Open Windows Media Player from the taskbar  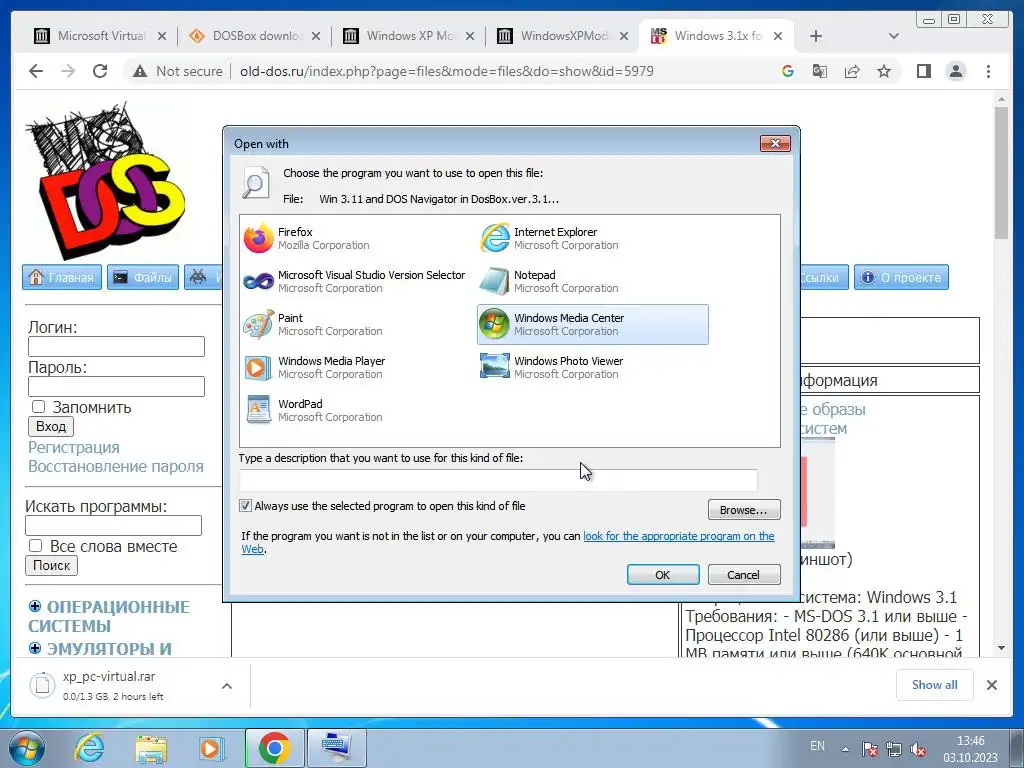point(211,748)
